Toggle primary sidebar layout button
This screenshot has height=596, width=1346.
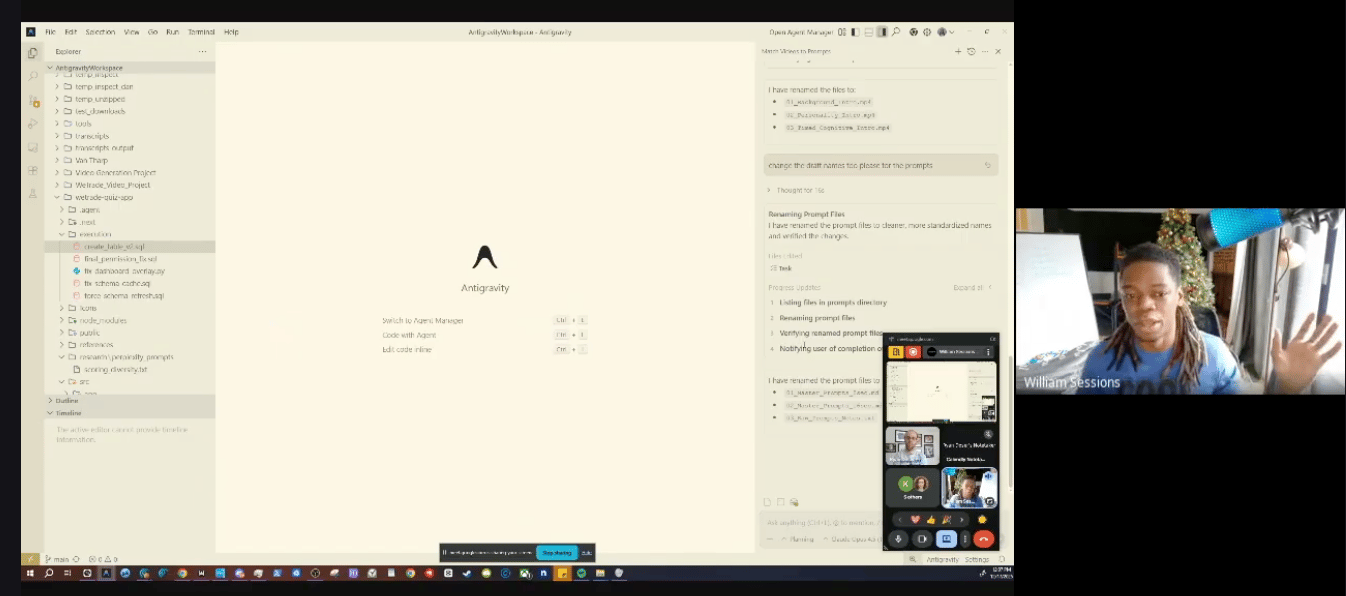[854, 32]
